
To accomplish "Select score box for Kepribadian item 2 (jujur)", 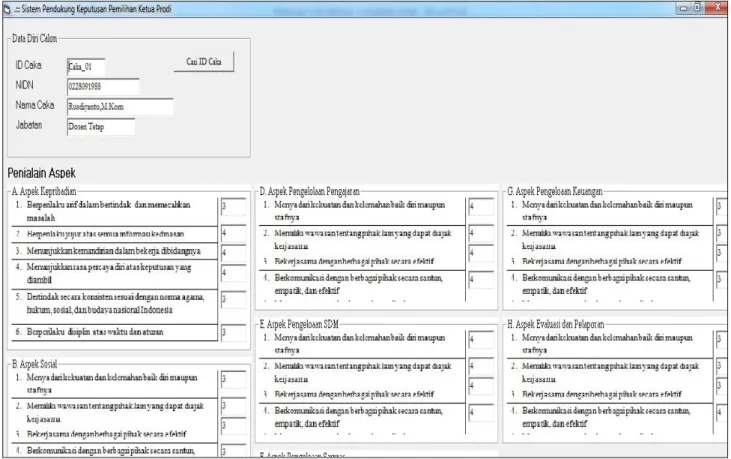I will [233, 233].
